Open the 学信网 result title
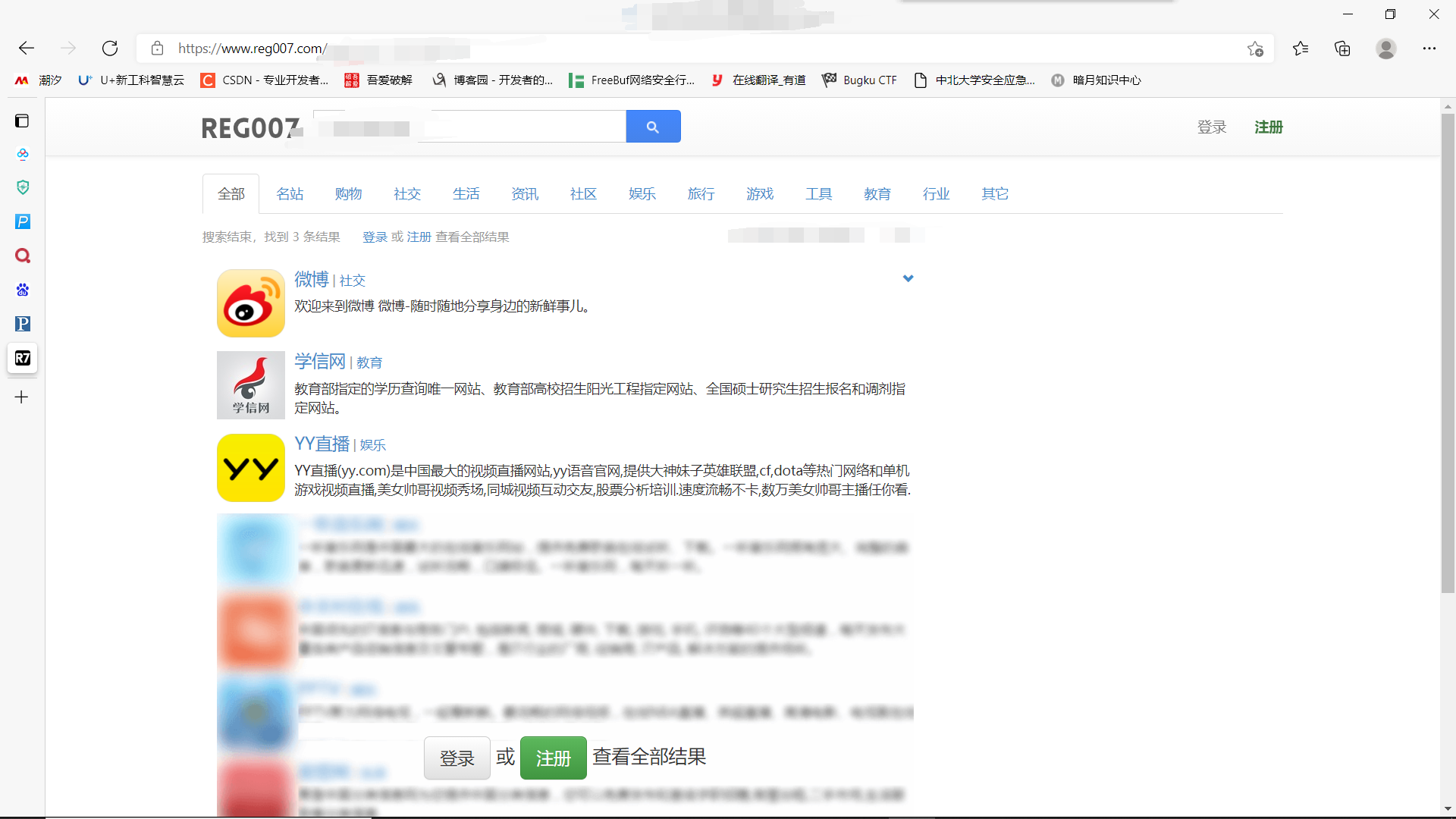The width and height of the screenshot is (1456, 819). pyautogui.click(x=320, y=362)
